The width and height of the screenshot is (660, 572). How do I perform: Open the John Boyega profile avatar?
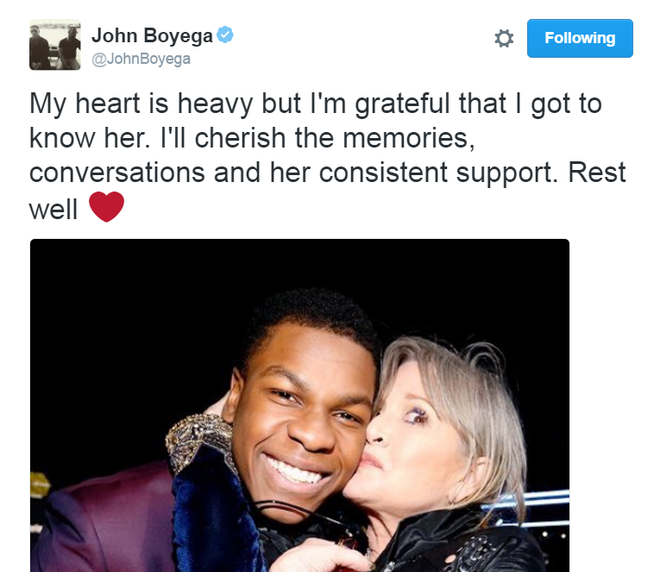tap(55, 45)
